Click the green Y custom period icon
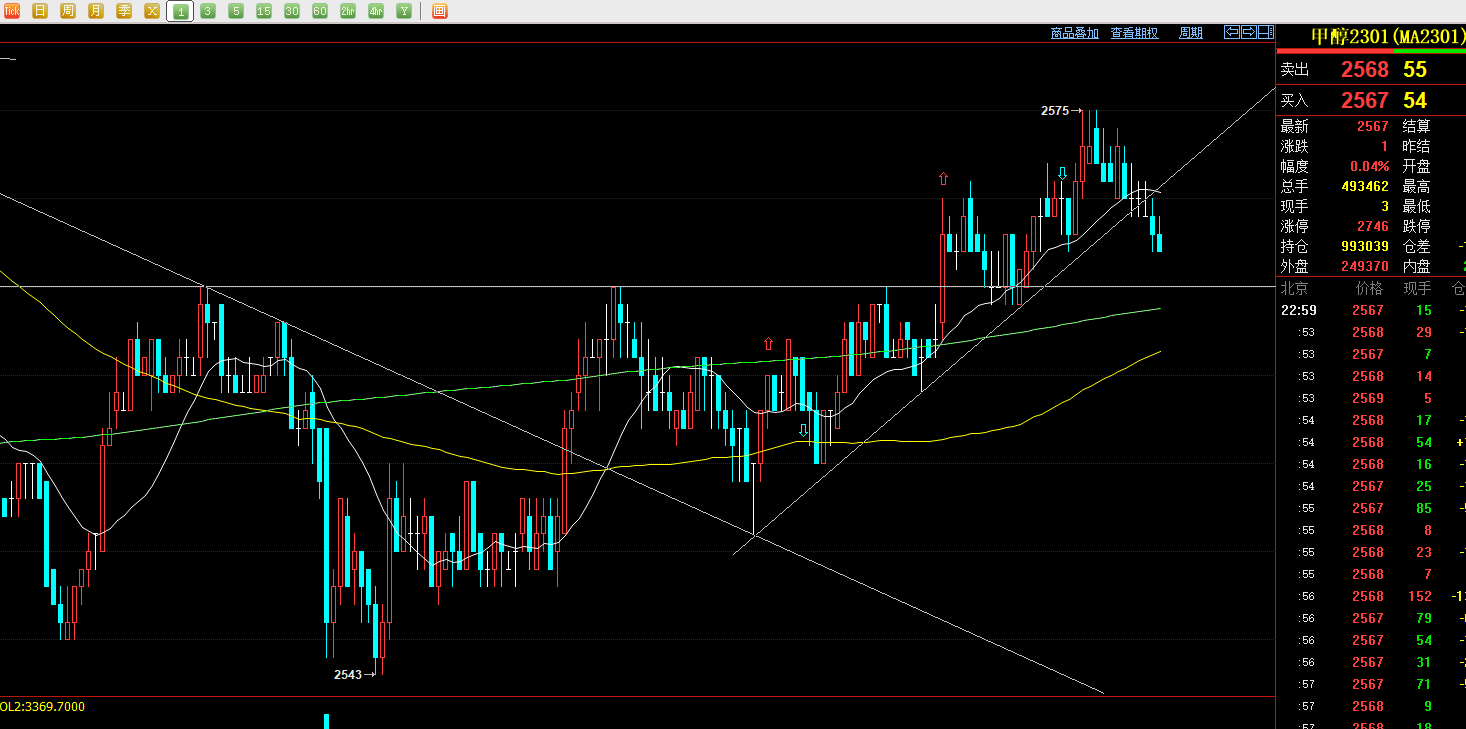The image size is (1466, 729). [404, 11]
